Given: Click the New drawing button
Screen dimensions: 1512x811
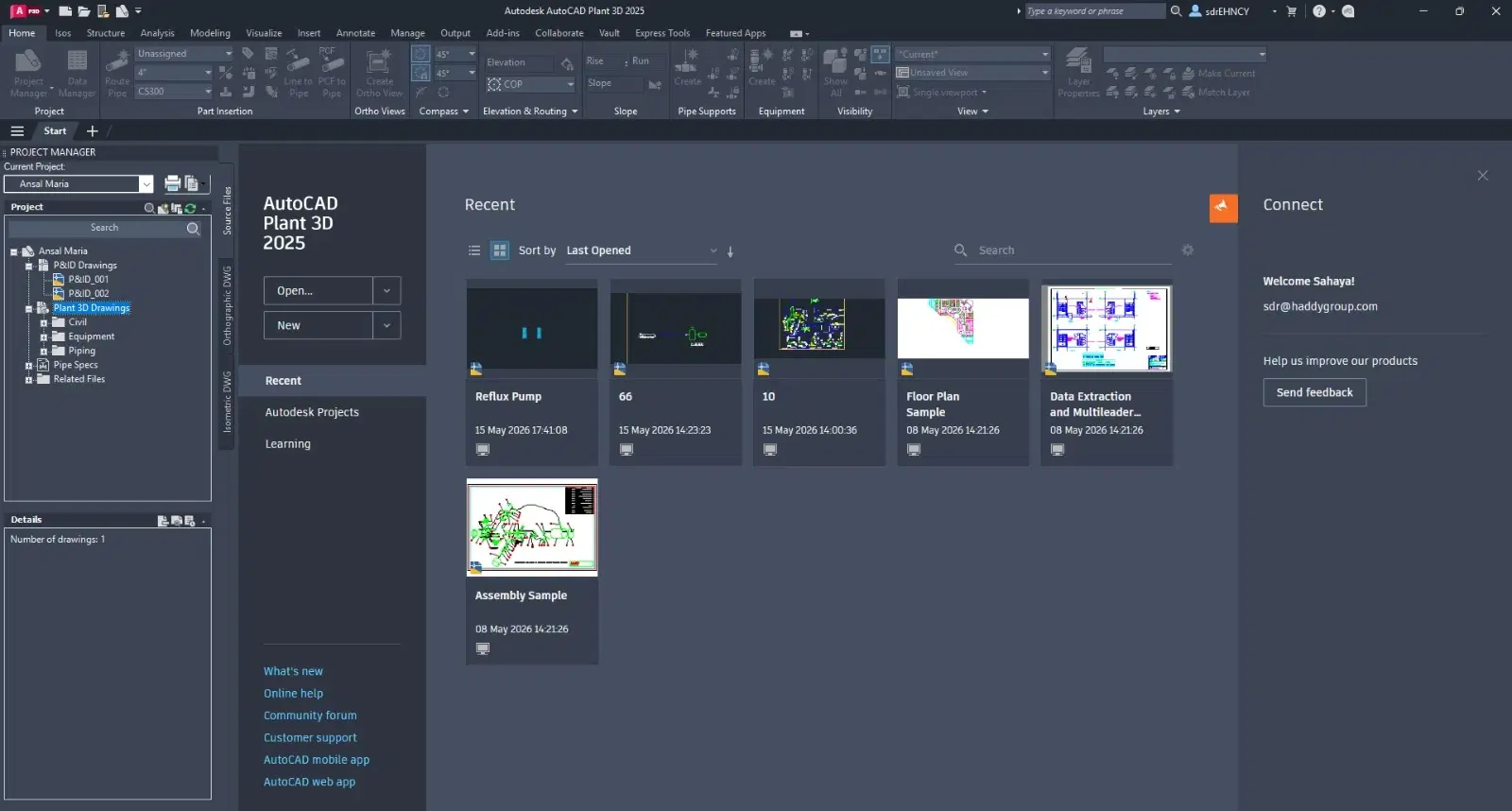Looking at the screenshot, I should pyautogui.click(x=318, y=325).
